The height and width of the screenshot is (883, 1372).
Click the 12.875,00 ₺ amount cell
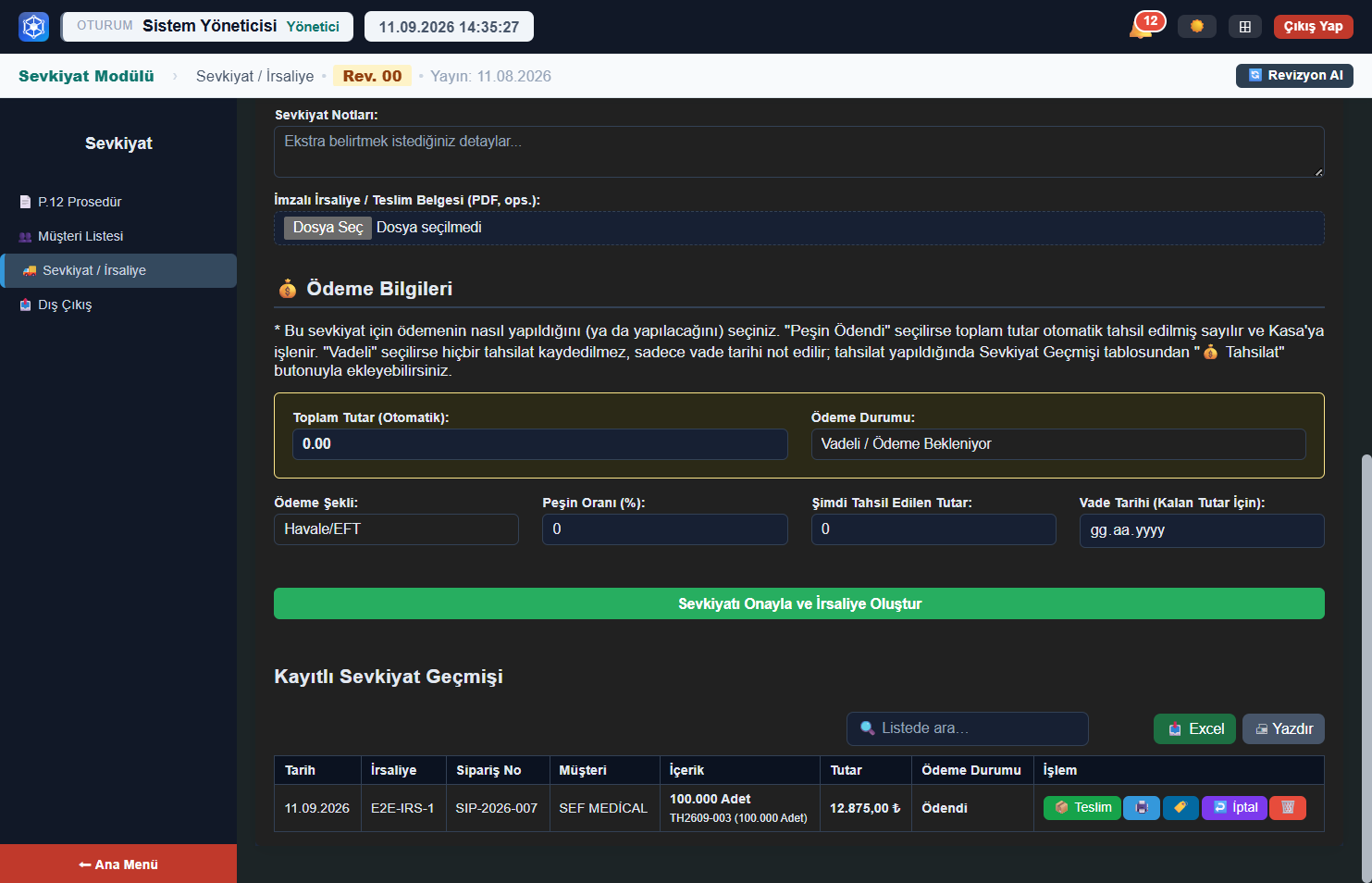865,808
